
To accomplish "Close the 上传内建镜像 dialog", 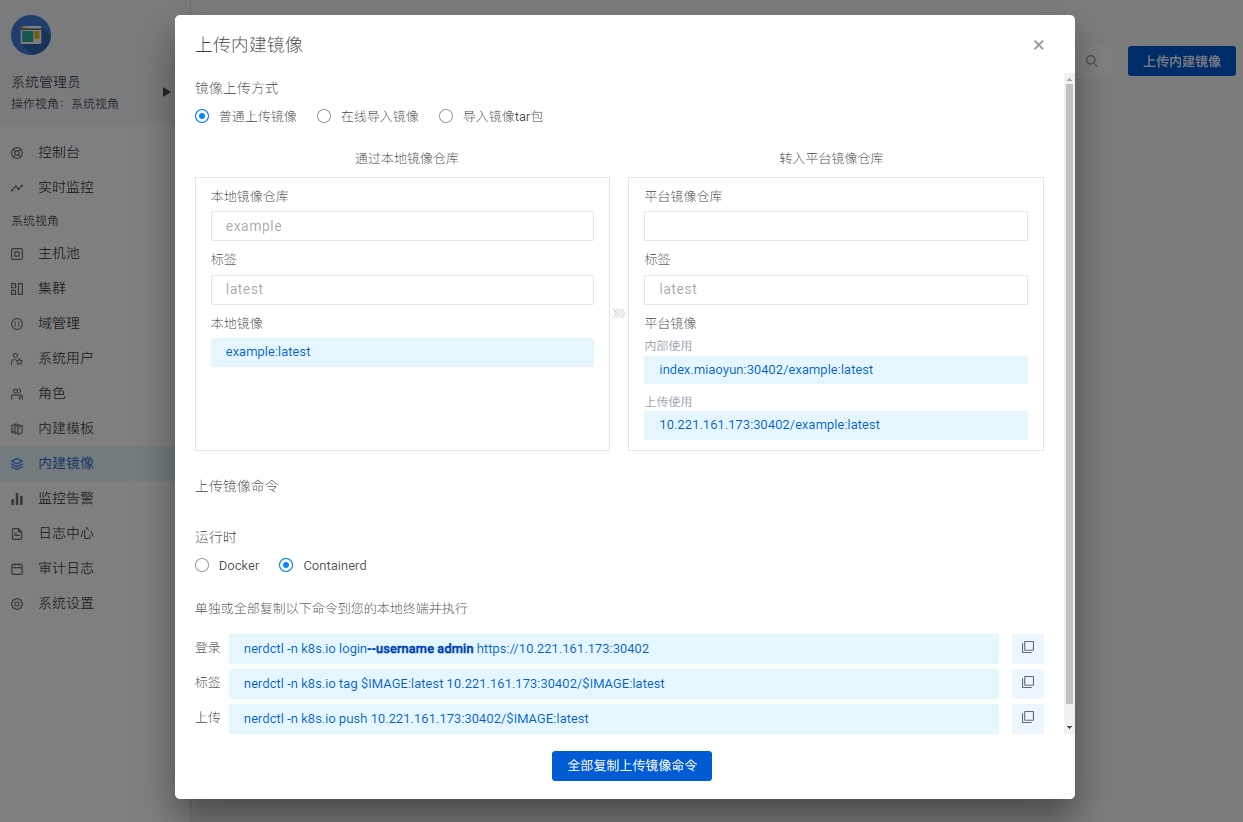I will click(x=1038, y=45).
